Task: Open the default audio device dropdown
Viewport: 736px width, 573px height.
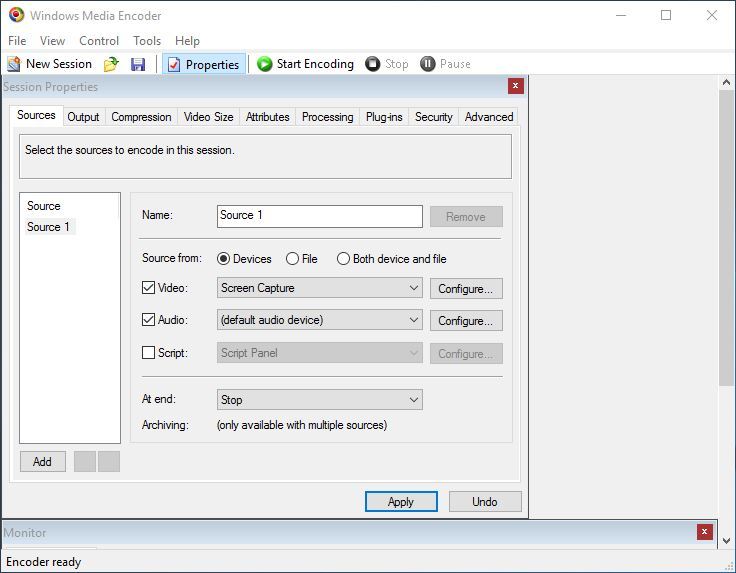Action: (320, 320)
